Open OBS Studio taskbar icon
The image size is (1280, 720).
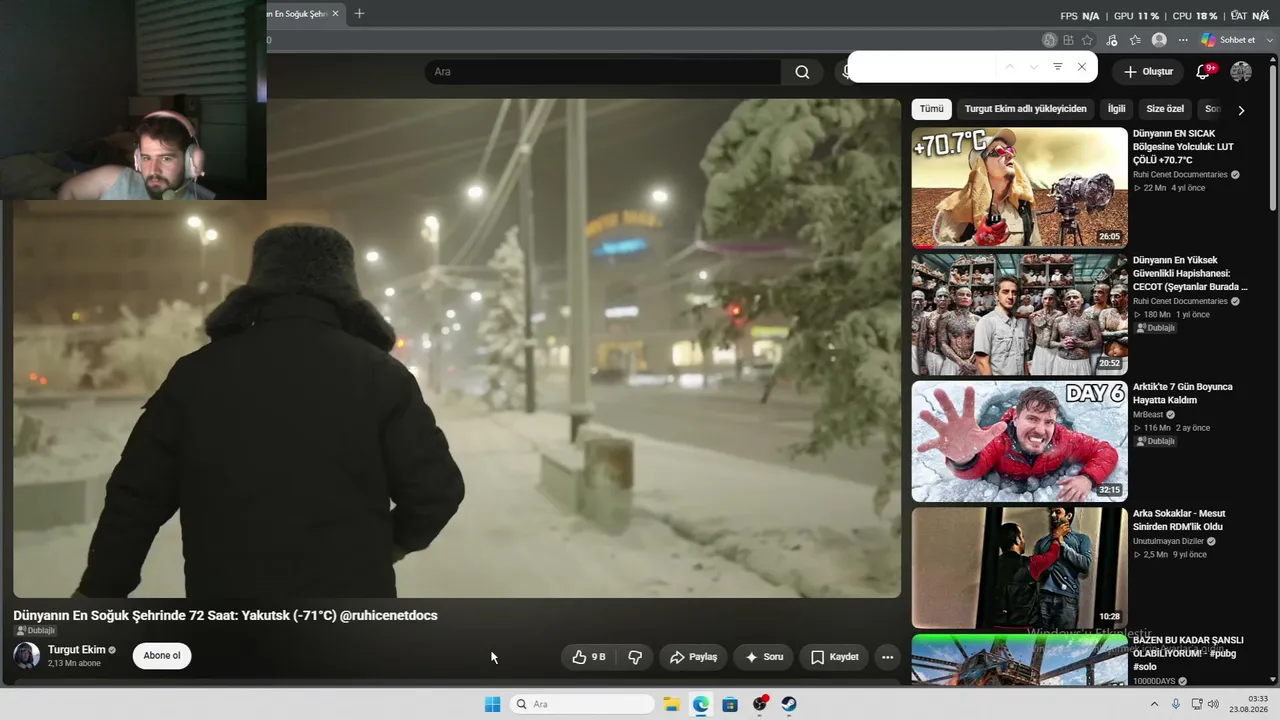(759, 704)
